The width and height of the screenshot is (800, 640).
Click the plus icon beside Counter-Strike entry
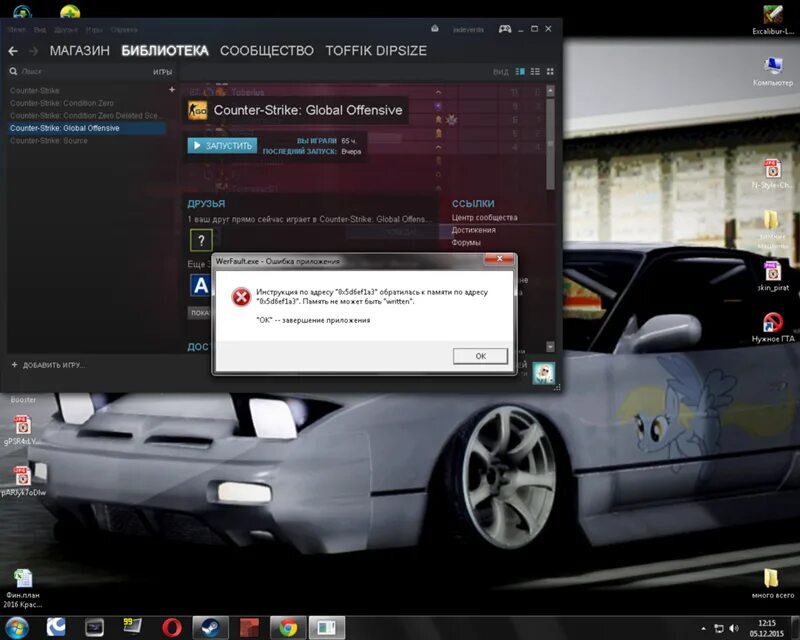click(x=172, y=90)
